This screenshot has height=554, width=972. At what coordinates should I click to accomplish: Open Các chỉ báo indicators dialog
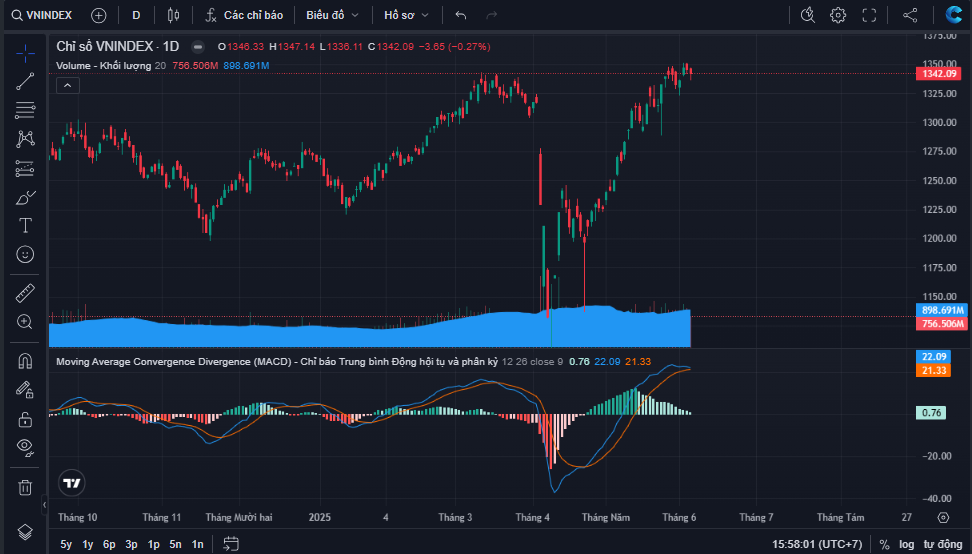[x=244, y=15]
